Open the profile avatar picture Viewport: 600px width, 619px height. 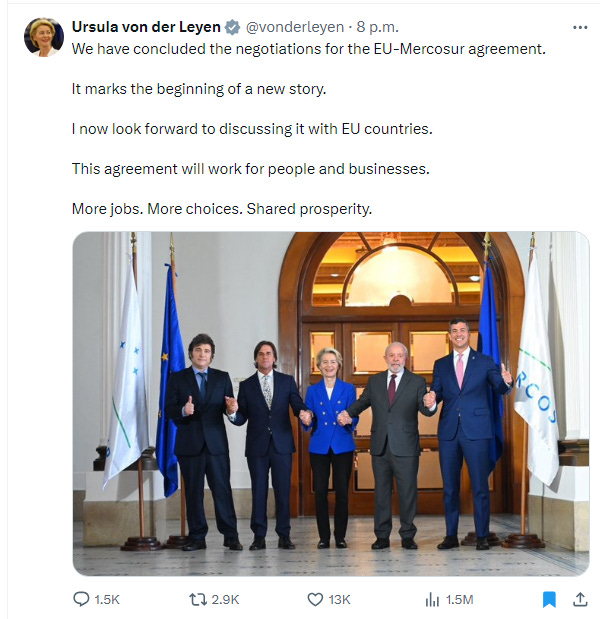point(44,37)
